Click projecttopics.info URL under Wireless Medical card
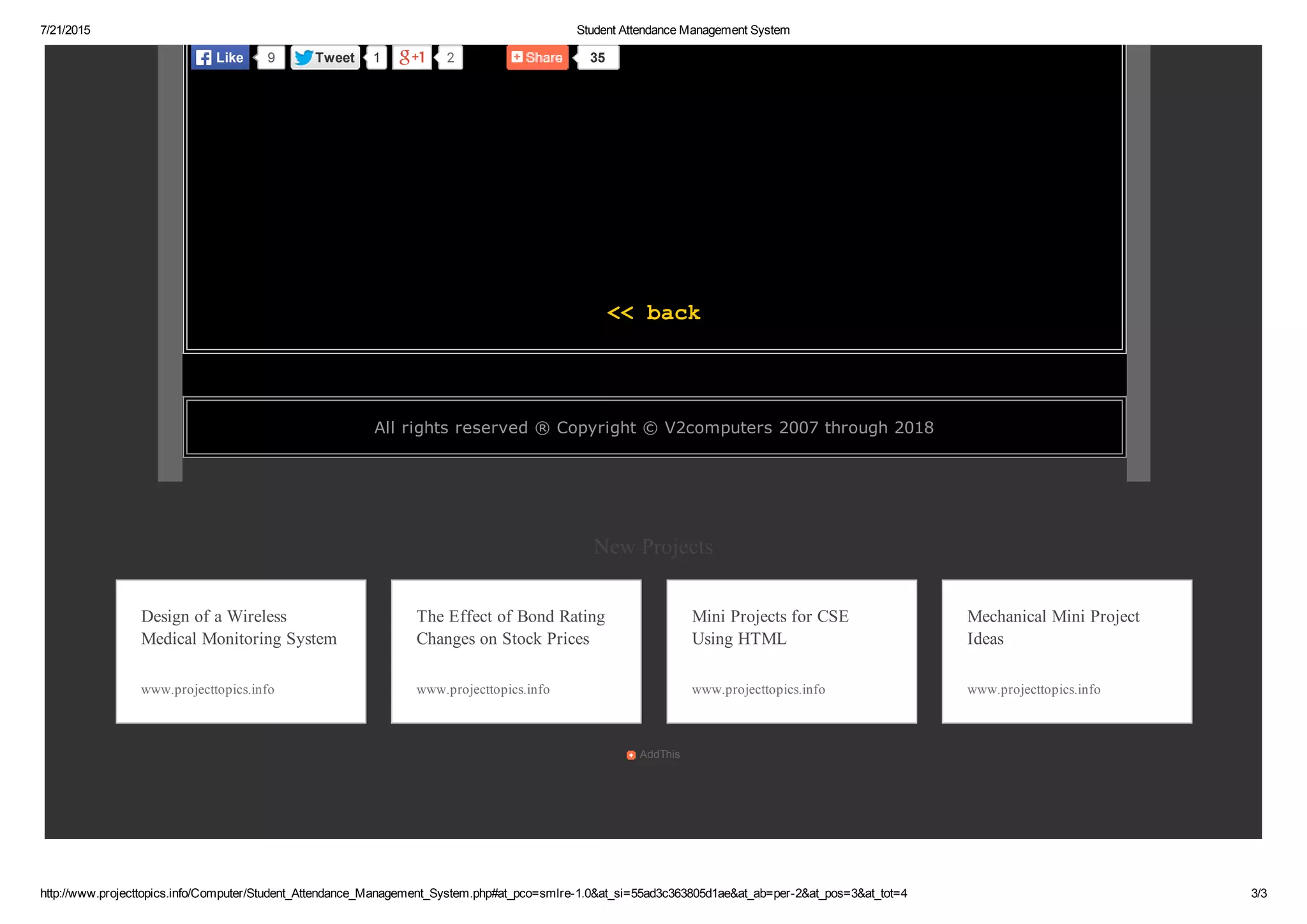 click(x=208, y=690)
